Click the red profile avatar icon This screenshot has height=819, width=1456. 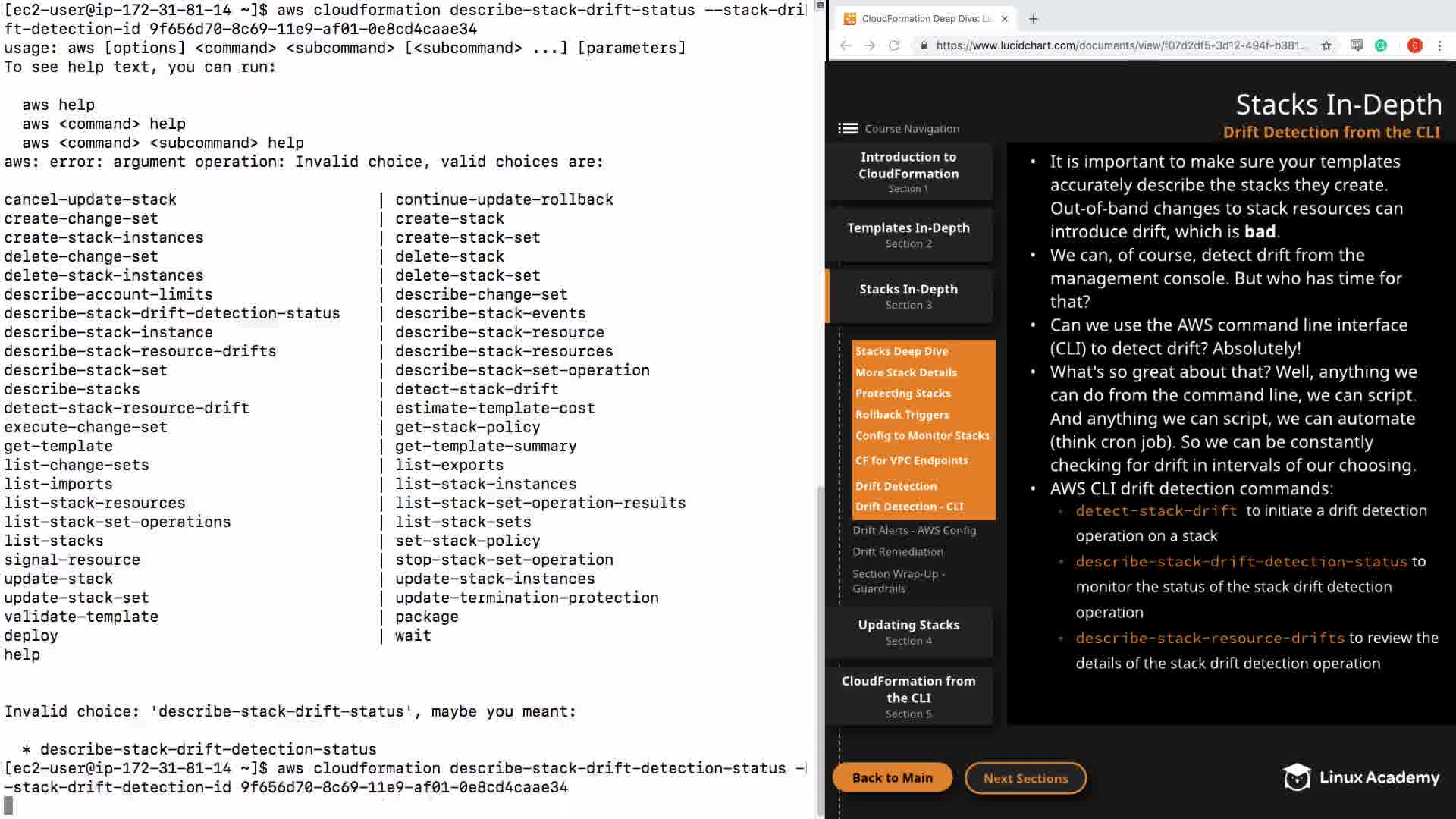tap(1414, 45)
